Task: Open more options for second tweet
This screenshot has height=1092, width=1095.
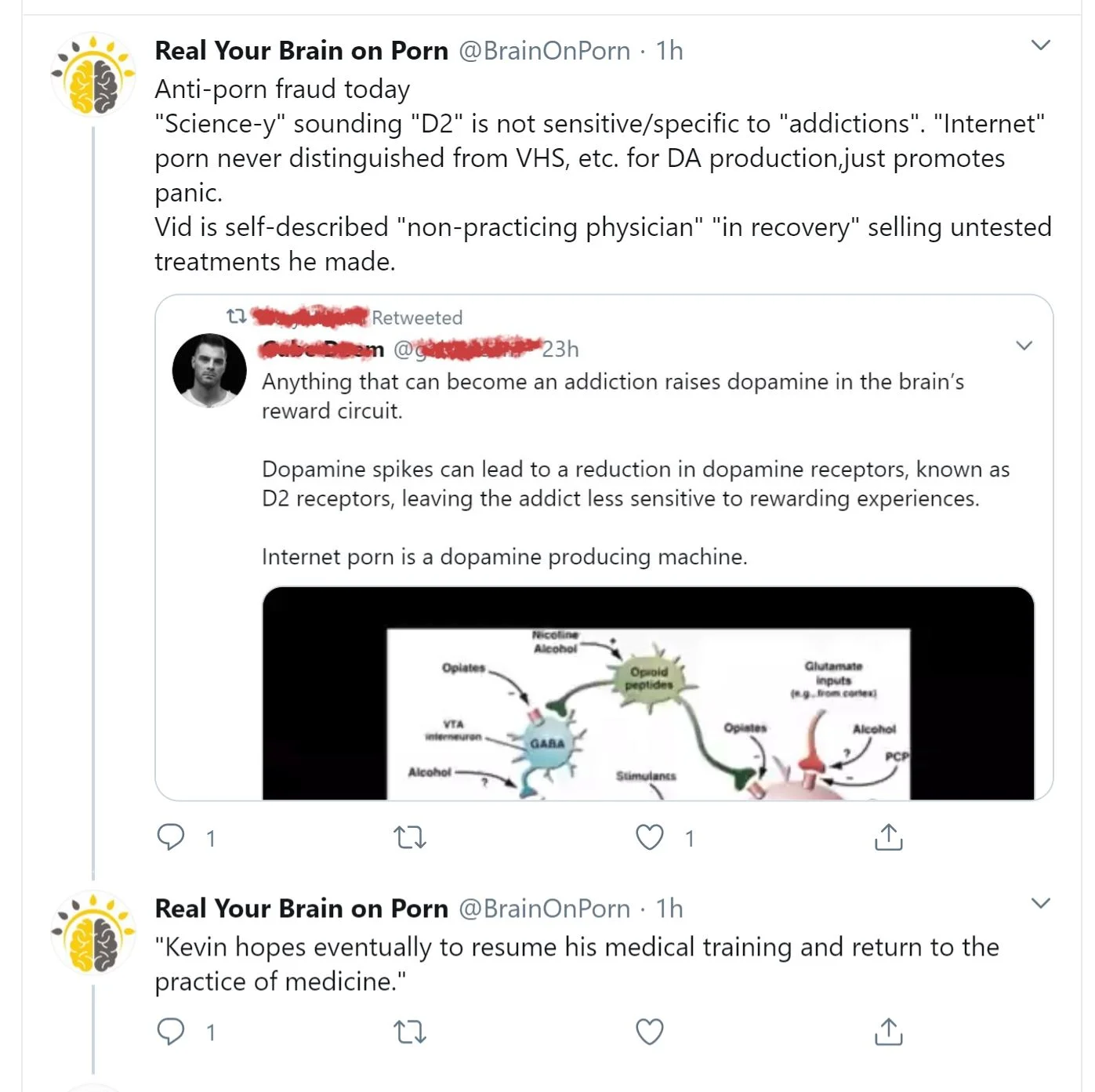Action: [x=1040, y=903]
